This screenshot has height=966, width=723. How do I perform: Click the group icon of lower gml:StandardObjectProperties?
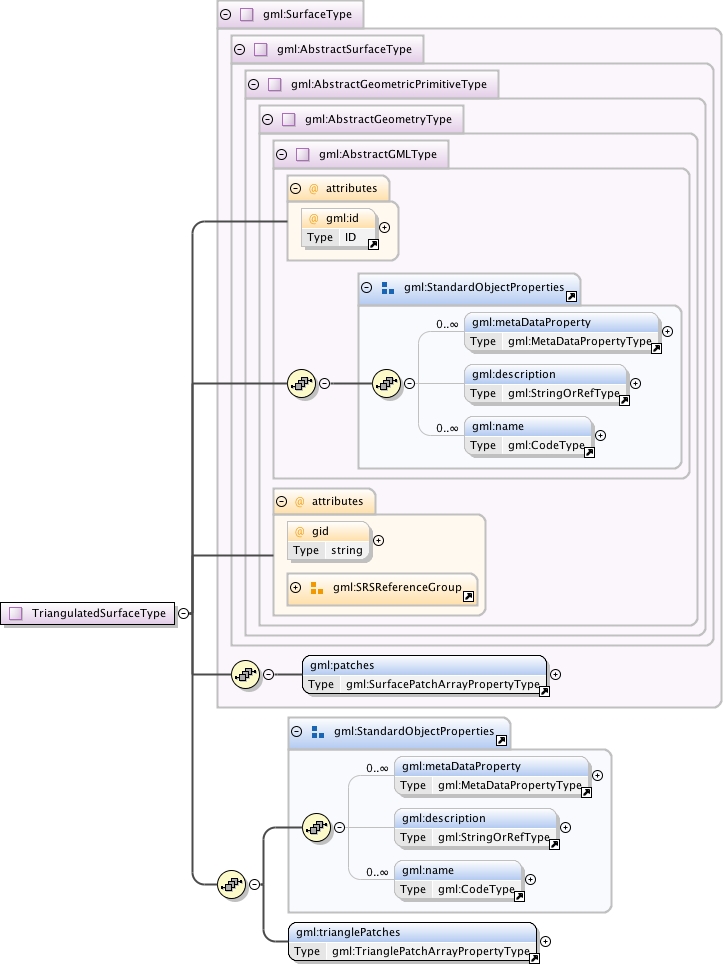tap(318, 732)
